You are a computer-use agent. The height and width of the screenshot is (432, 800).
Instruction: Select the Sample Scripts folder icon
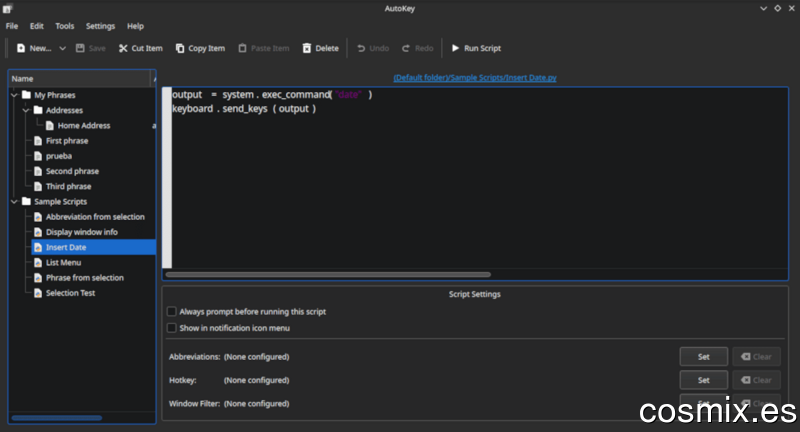(27, 201)
